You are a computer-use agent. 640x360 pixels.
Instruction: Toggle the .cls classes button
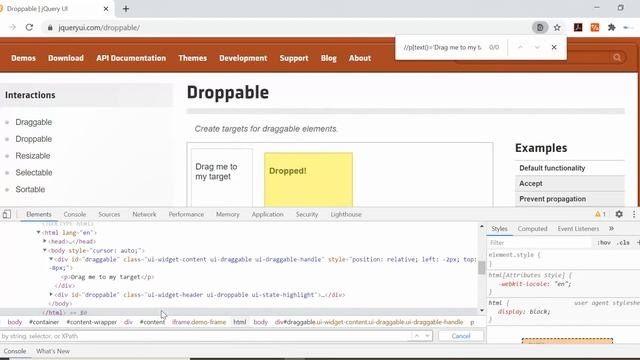coord(623,242)
